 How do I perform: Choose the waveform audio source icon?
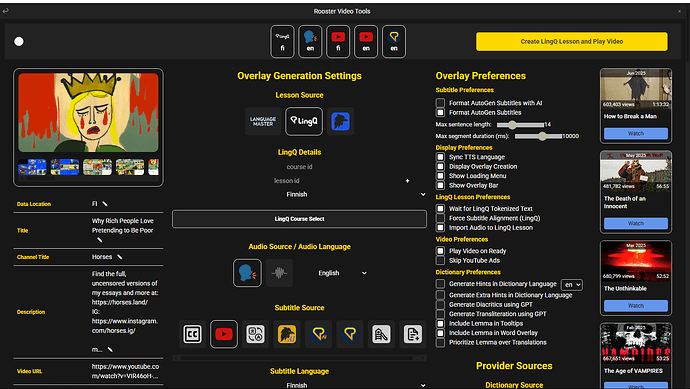click(279, 273)
